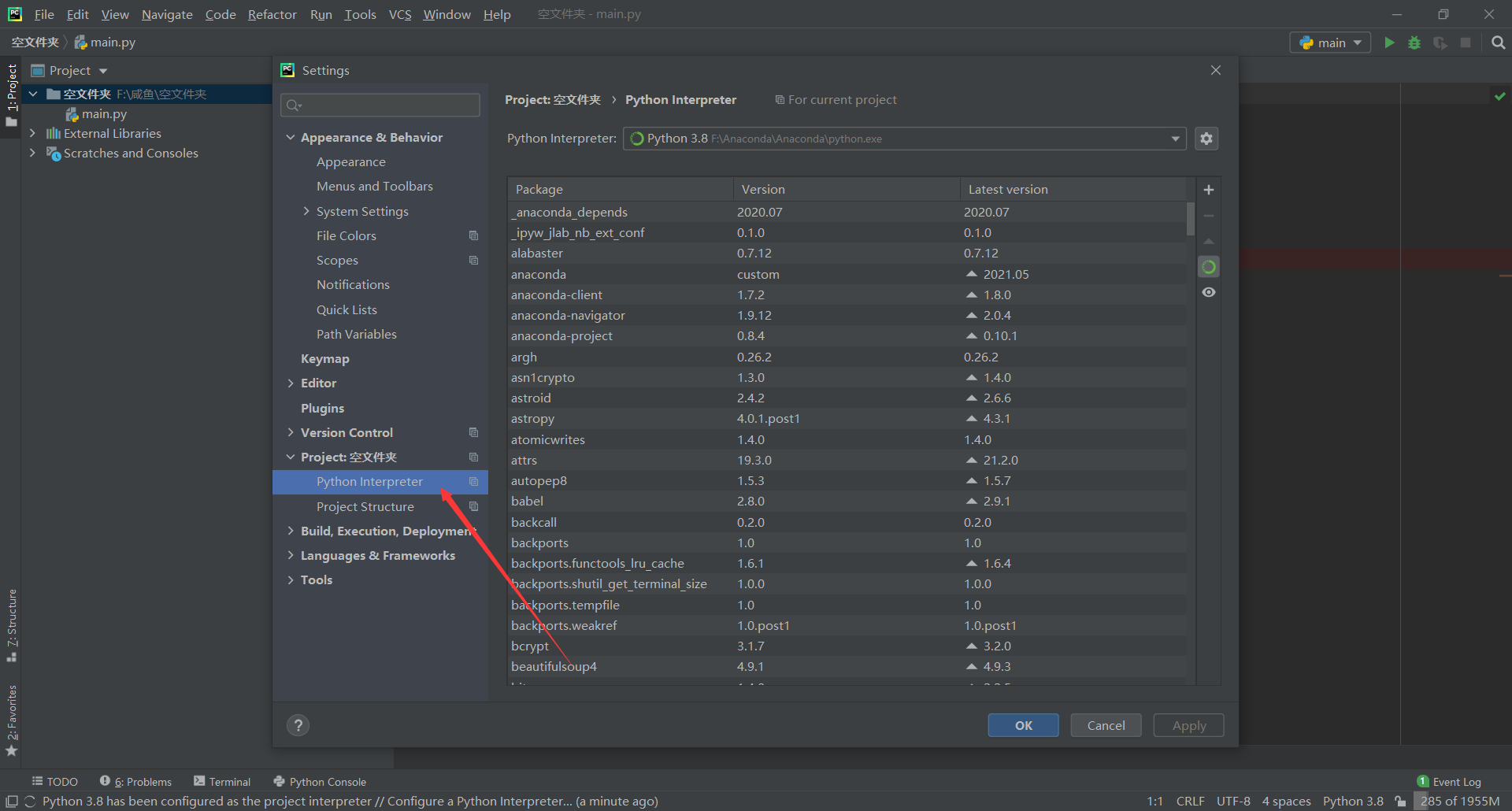Select Project Structure settings item

[365, 506]
